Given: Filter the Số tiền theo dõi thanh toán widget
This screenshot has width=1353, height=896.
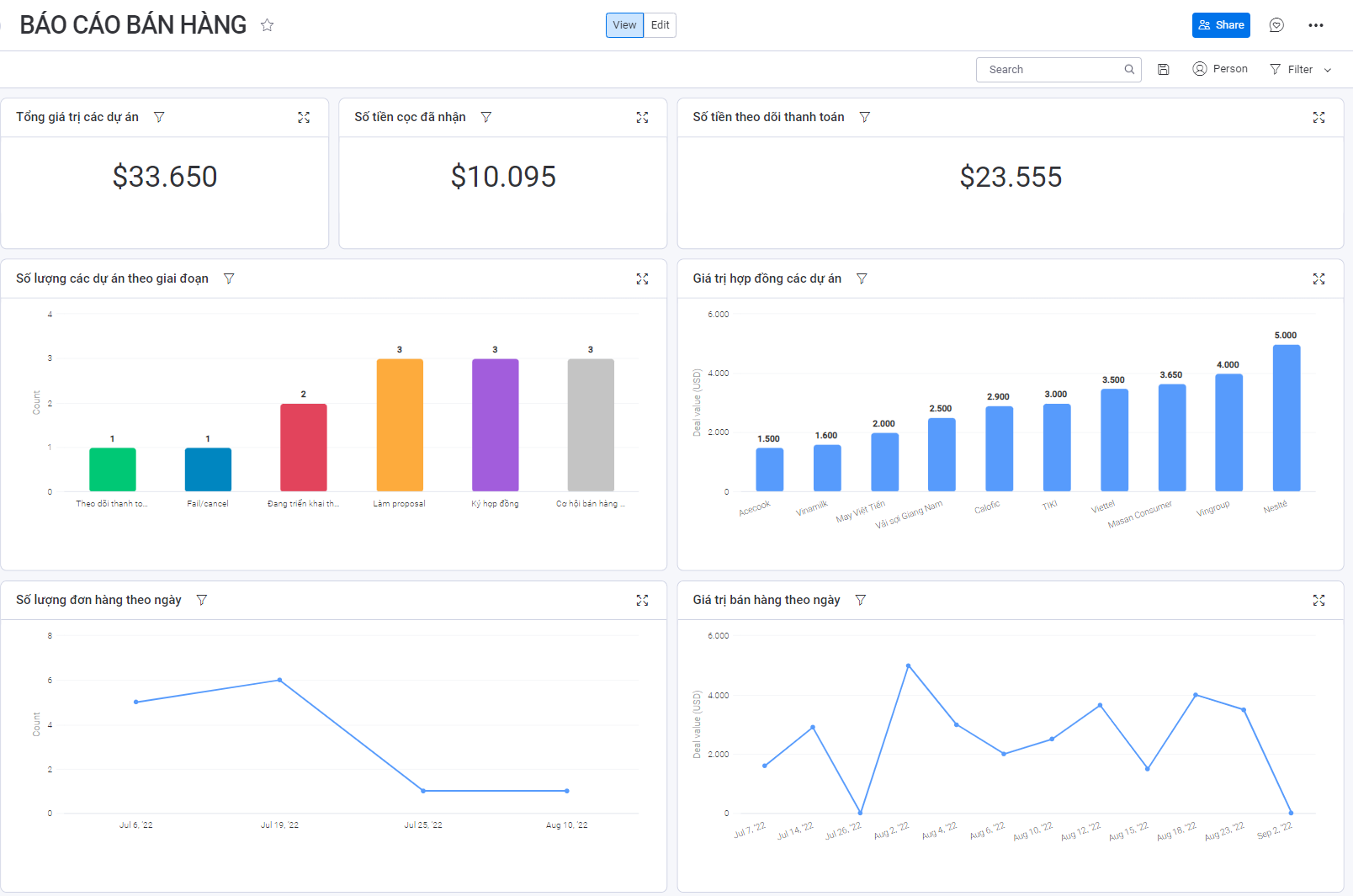Looking at the screenshot, I should [x=864, y=117].
